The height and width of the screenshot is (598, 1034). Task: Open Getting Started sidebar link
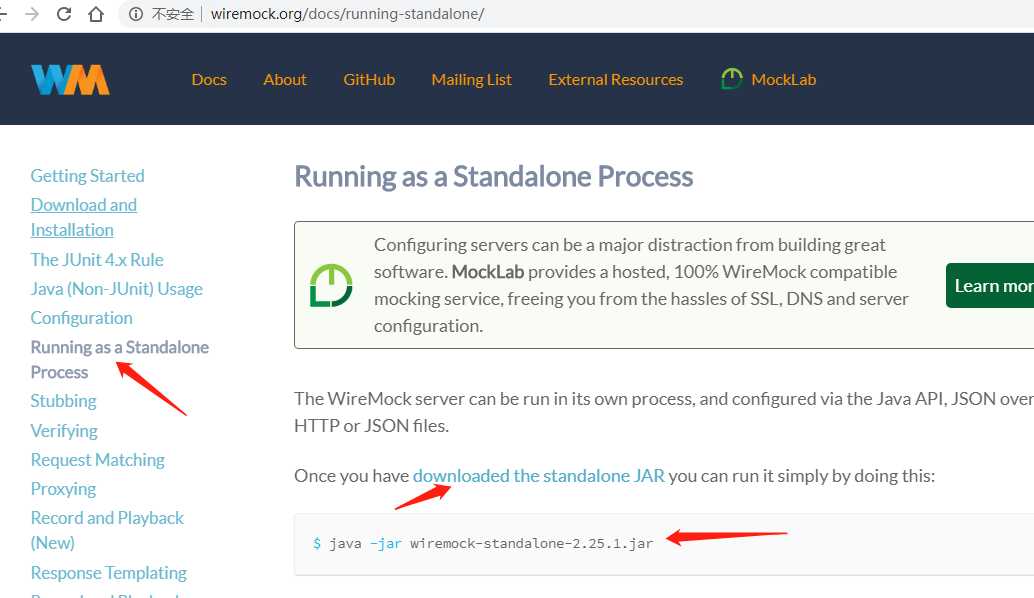click(88, 176)
